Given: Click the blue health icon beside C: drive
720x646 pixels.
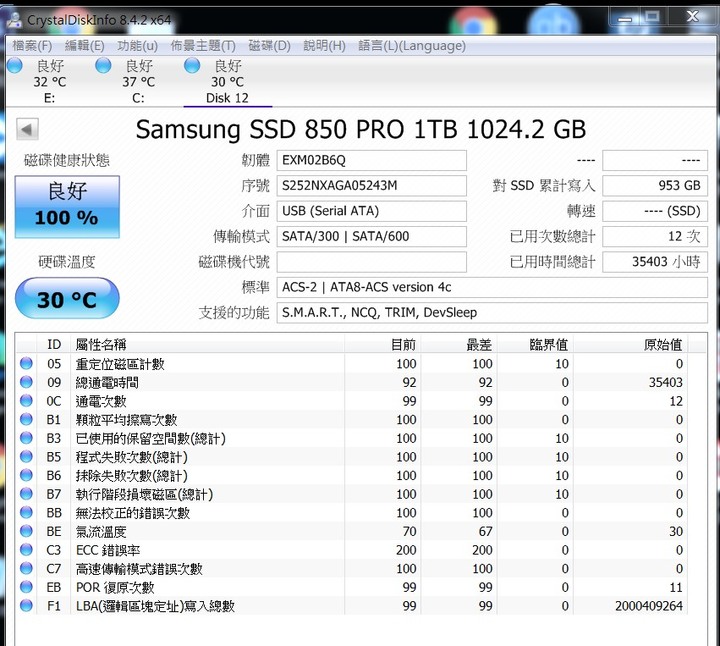Looking at the screenshot, I should 103,66.
